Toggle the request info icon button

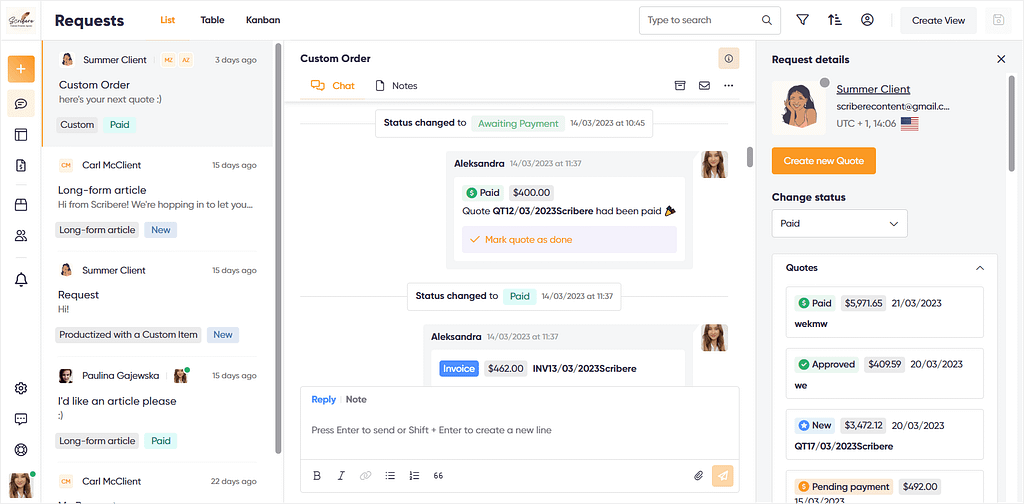tap(729, 59)
